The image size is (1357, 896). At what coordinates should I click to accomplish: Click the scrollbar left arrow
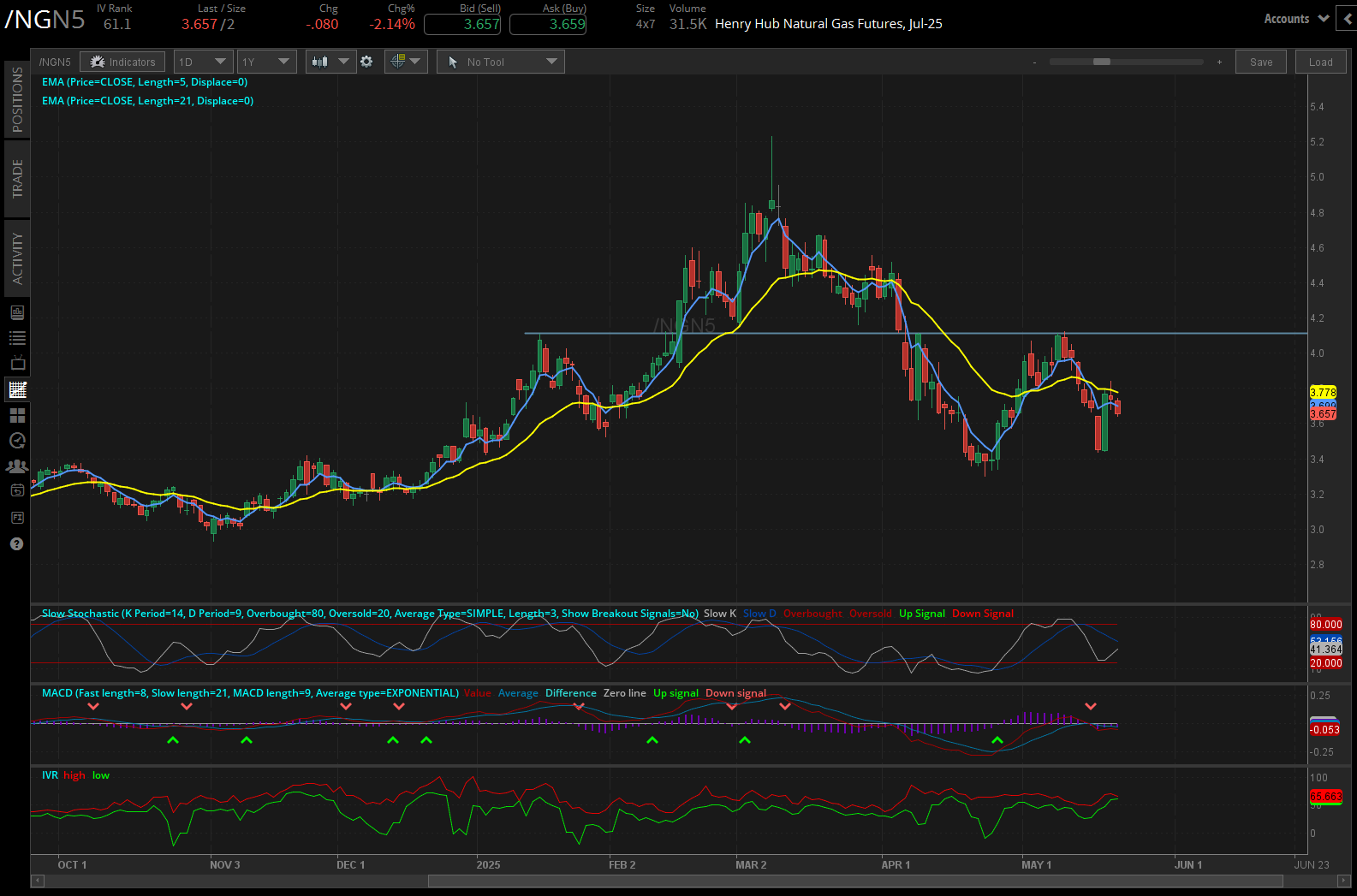coord(37,881)
